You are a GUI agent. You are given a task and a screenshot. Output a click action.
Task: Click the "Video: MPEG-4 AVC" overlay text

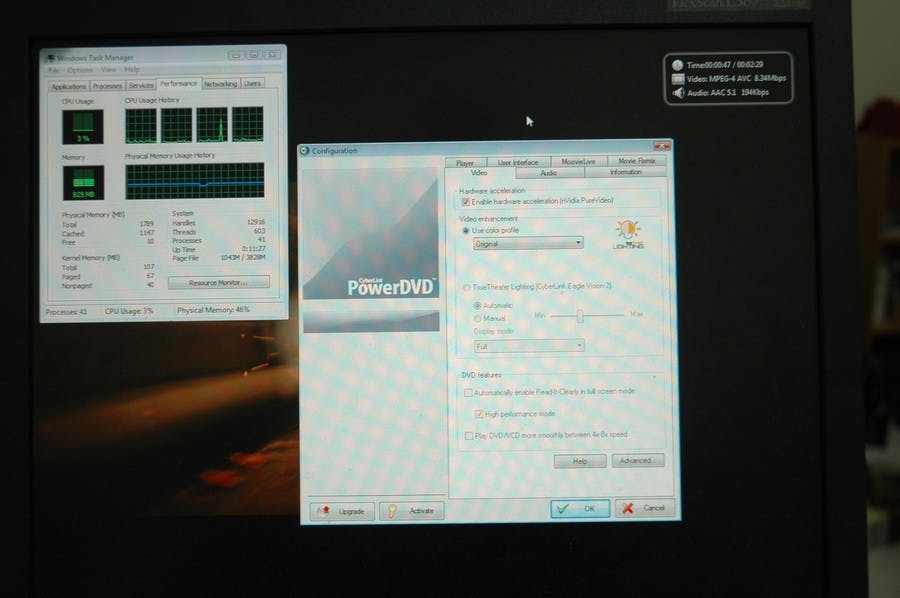tap(736, 78)
